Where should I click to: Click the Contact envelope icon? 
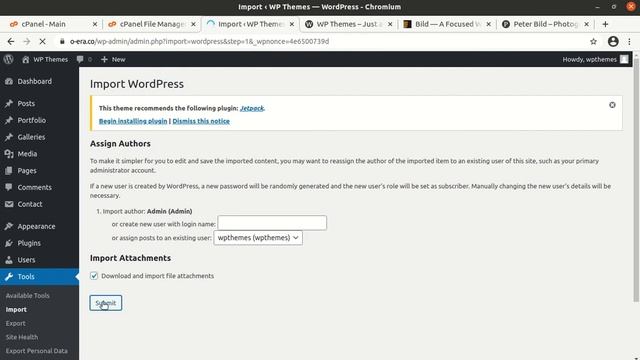[9, 204]
